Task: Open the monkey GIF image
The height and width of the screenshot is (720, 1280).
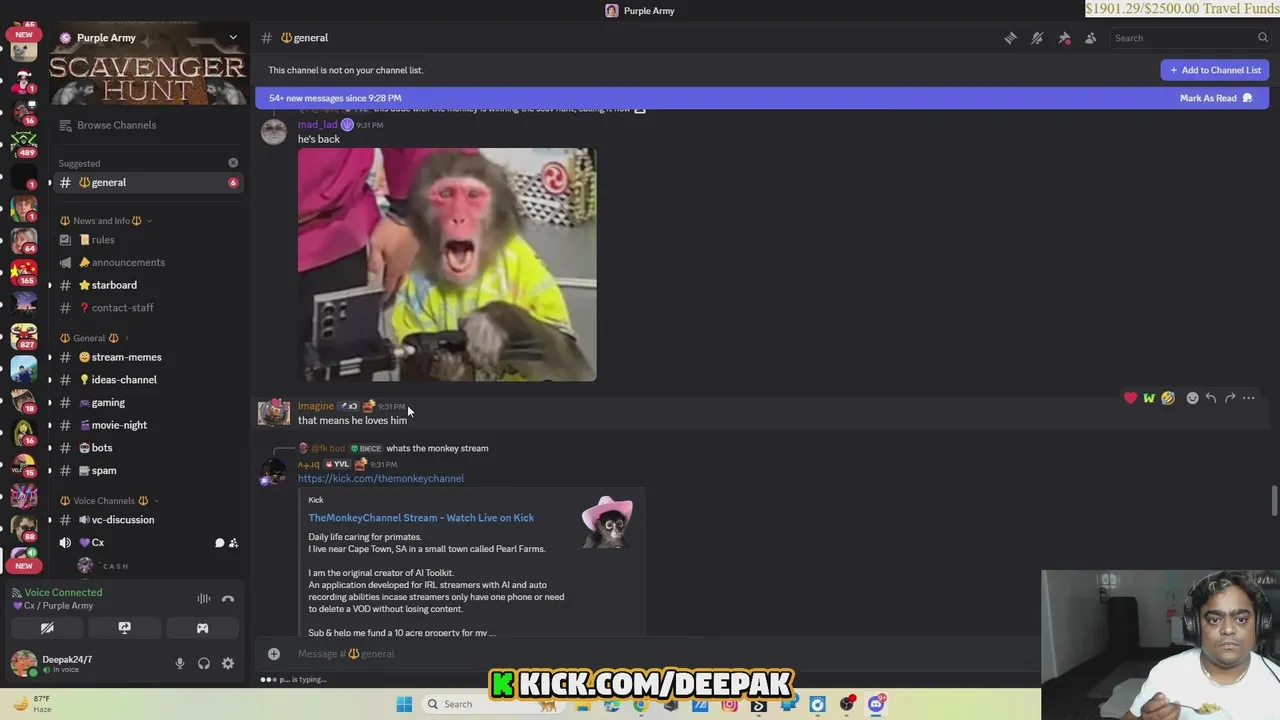Action: [447, 265]
